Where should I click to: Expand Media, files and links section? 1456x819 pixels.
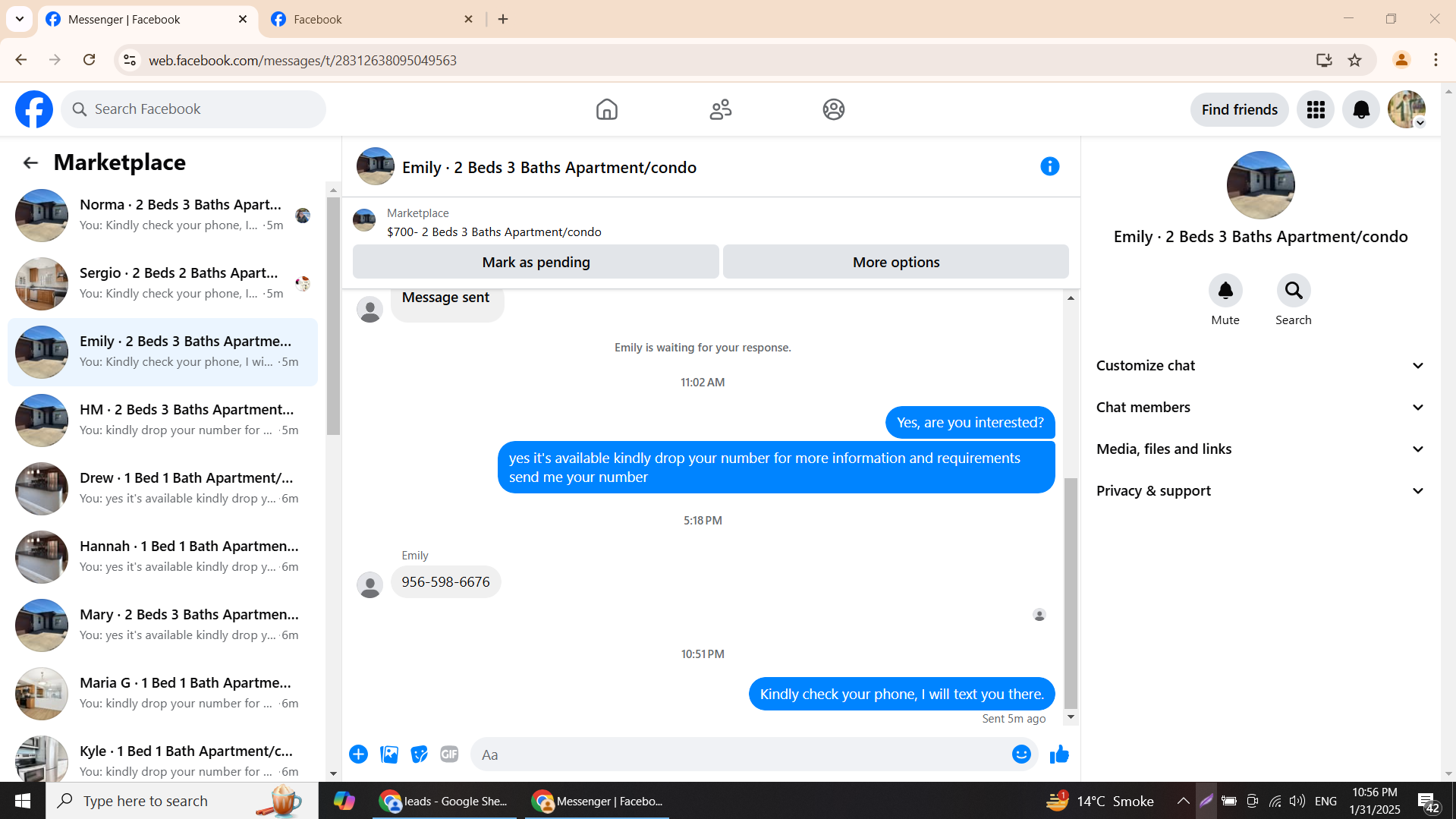coord(1260,449)
